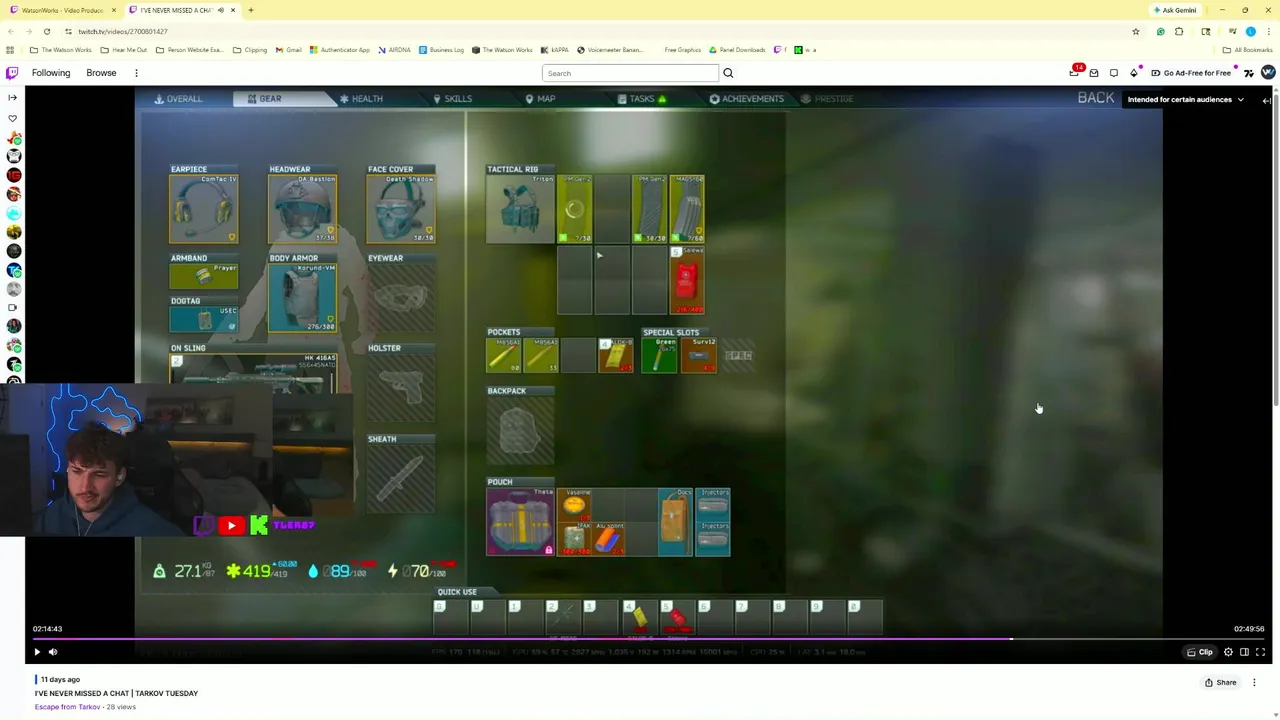The width and height of the screenshot is (1280, 720).
Task: Open the more menu beside Browse
Action: 136,73
